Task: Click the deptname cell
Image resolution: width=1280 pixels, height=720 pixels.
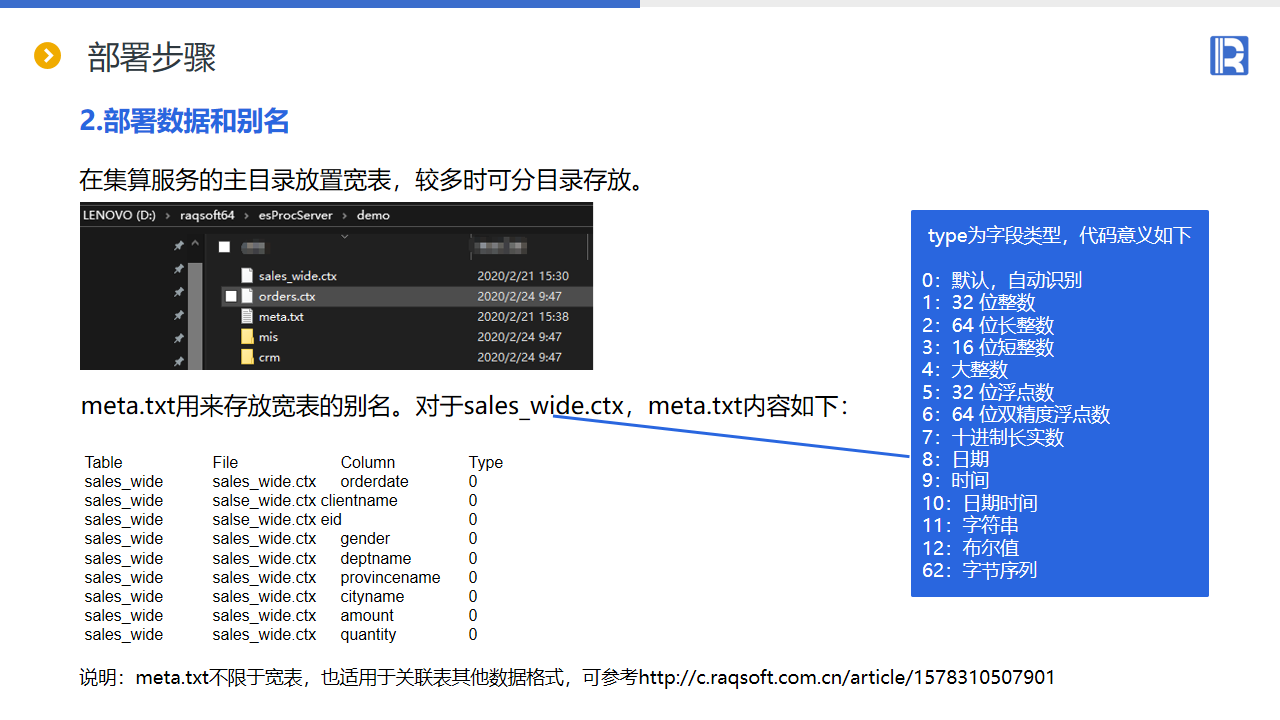Action: coord(376,558)
